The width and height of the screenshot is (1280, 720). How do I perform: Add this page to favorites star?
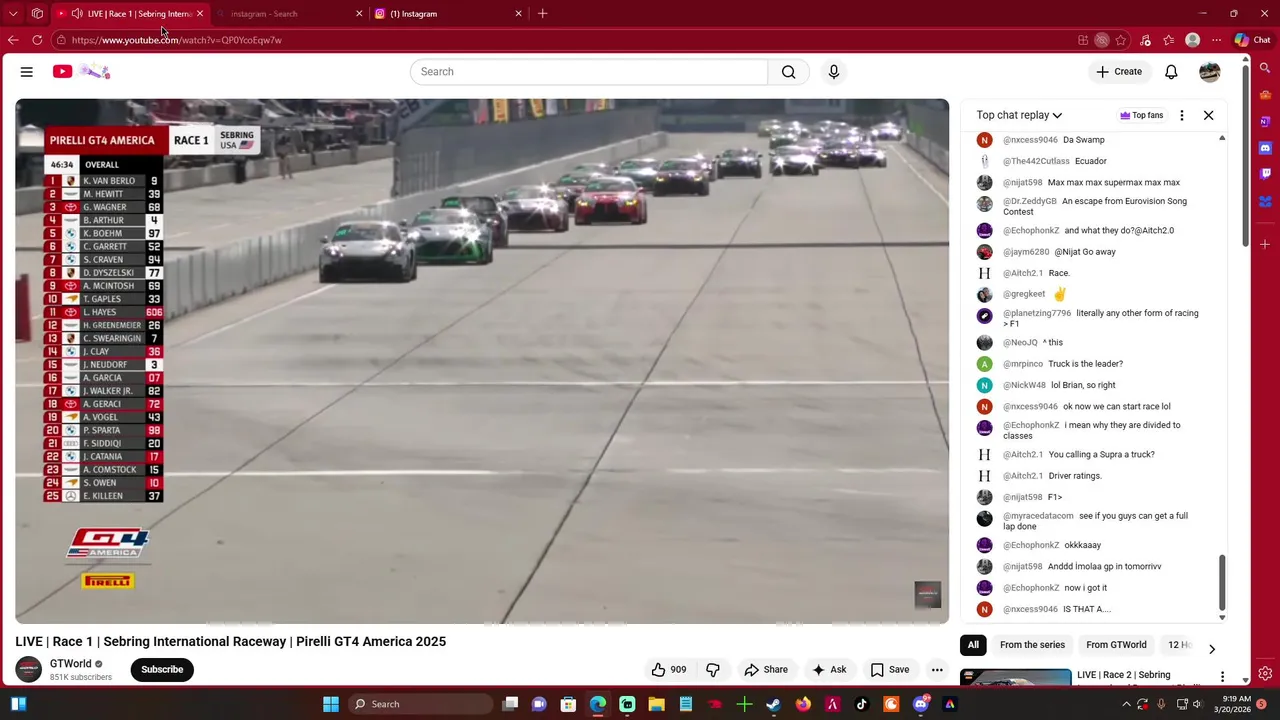click(1121, 40)
